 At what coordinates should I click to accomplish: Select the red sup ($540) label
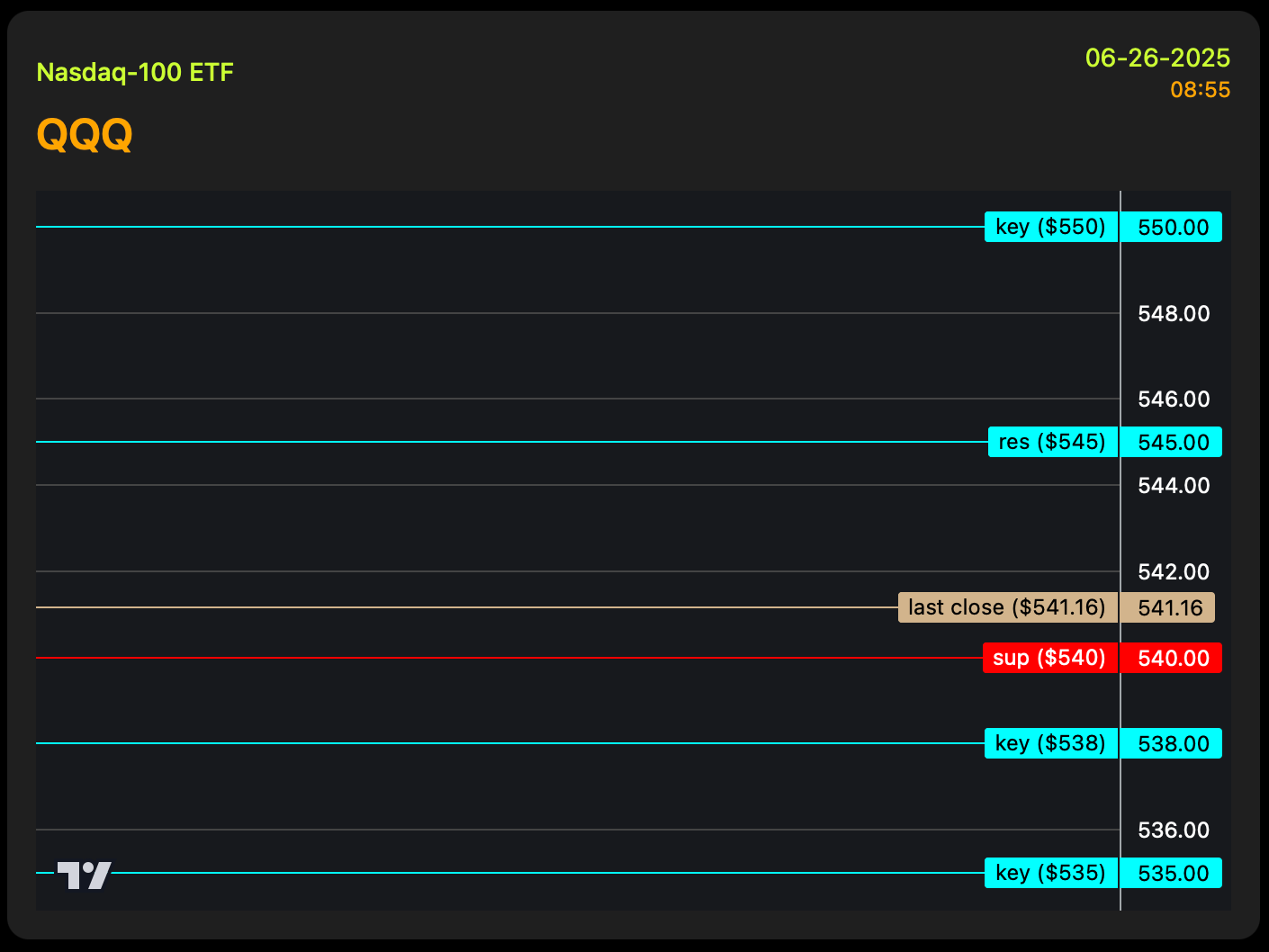pyautogui.click(x=1049, y=658)
